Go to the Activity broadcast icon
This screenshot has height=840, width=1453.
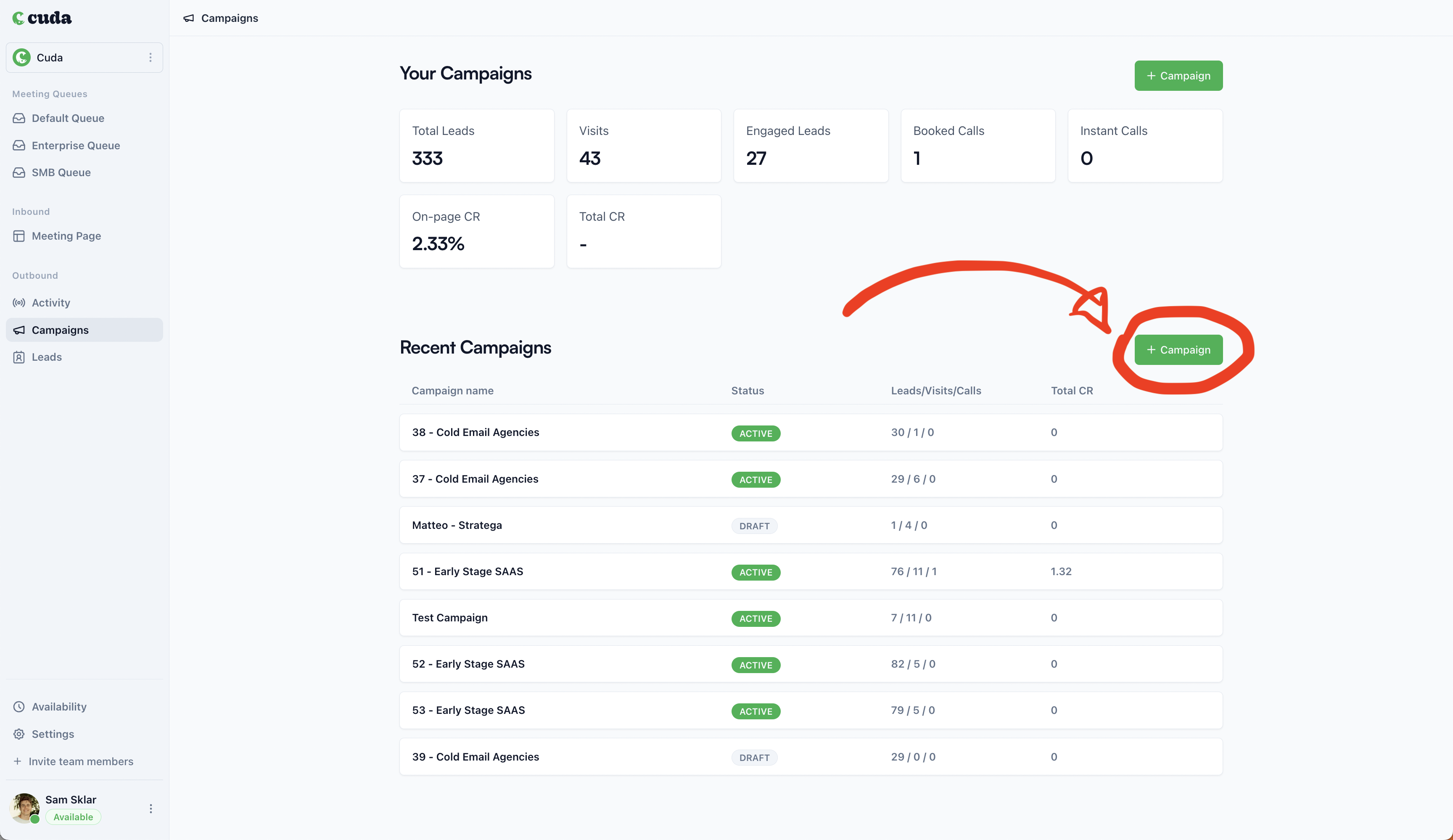[19, 303]
